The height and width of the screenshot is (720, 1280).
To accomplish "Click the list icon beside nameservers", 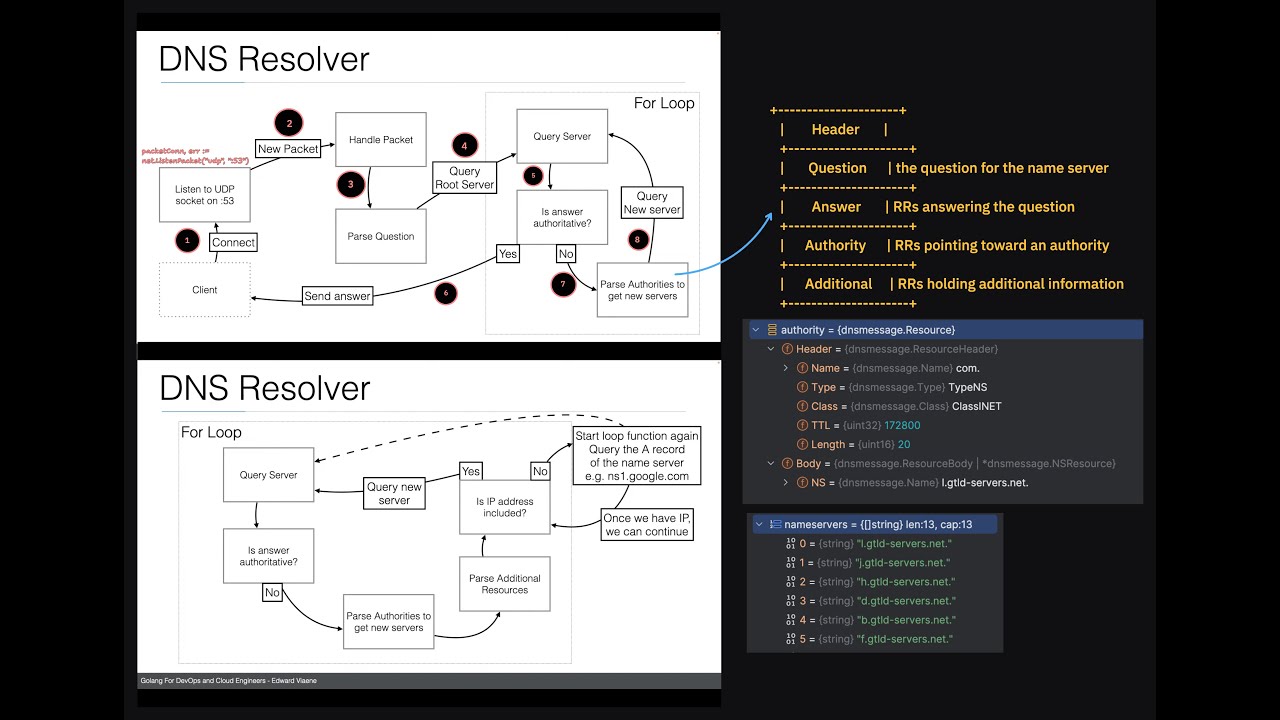I will (775, 524).
